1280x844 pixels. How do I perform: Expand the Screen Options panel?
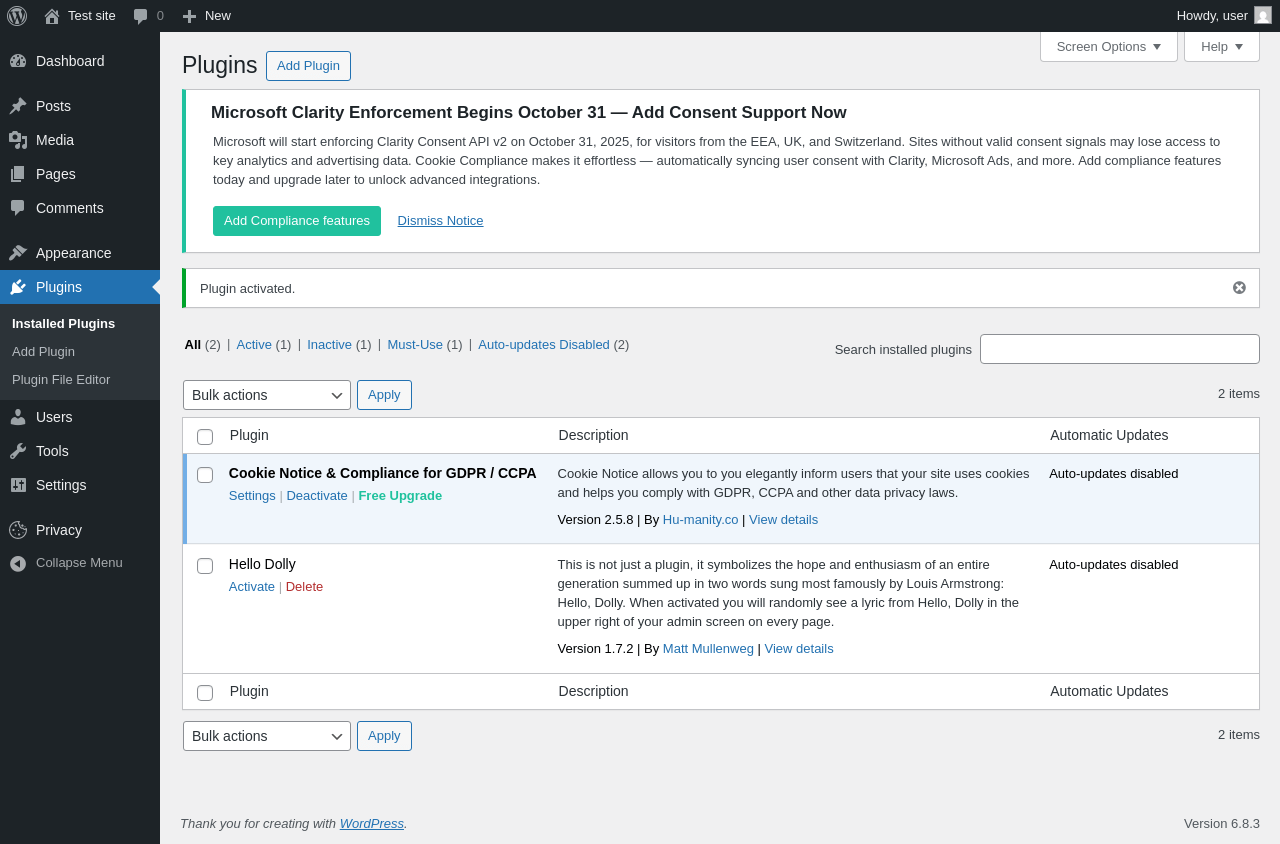(x=1108, y=46)
